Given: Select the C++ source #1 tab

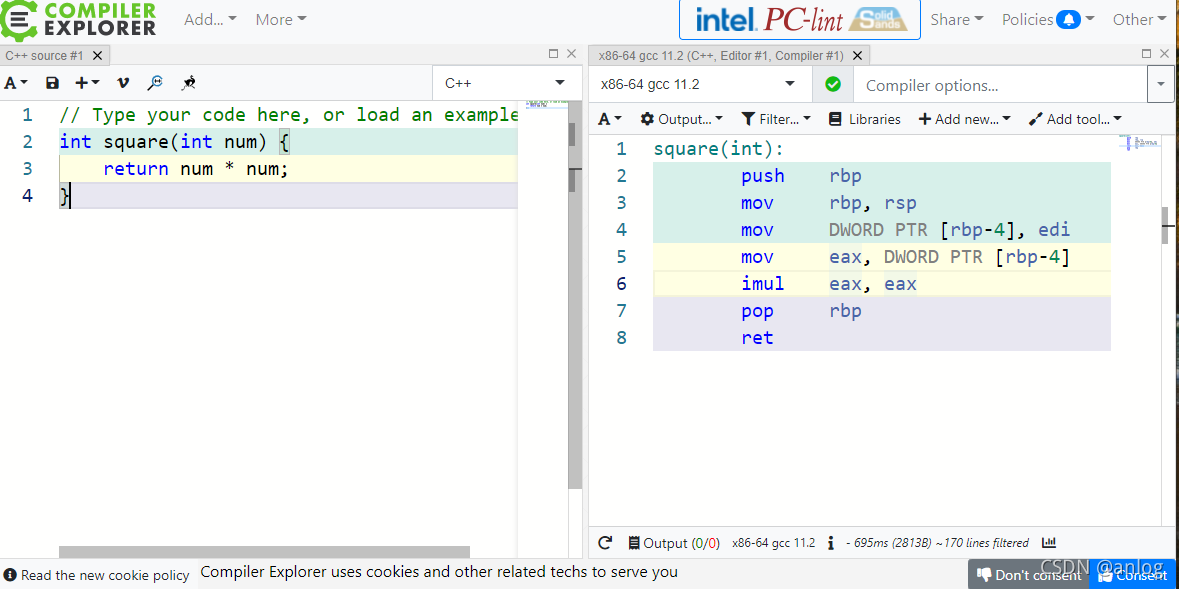Looking at the screenshot, I should [44, 56].
